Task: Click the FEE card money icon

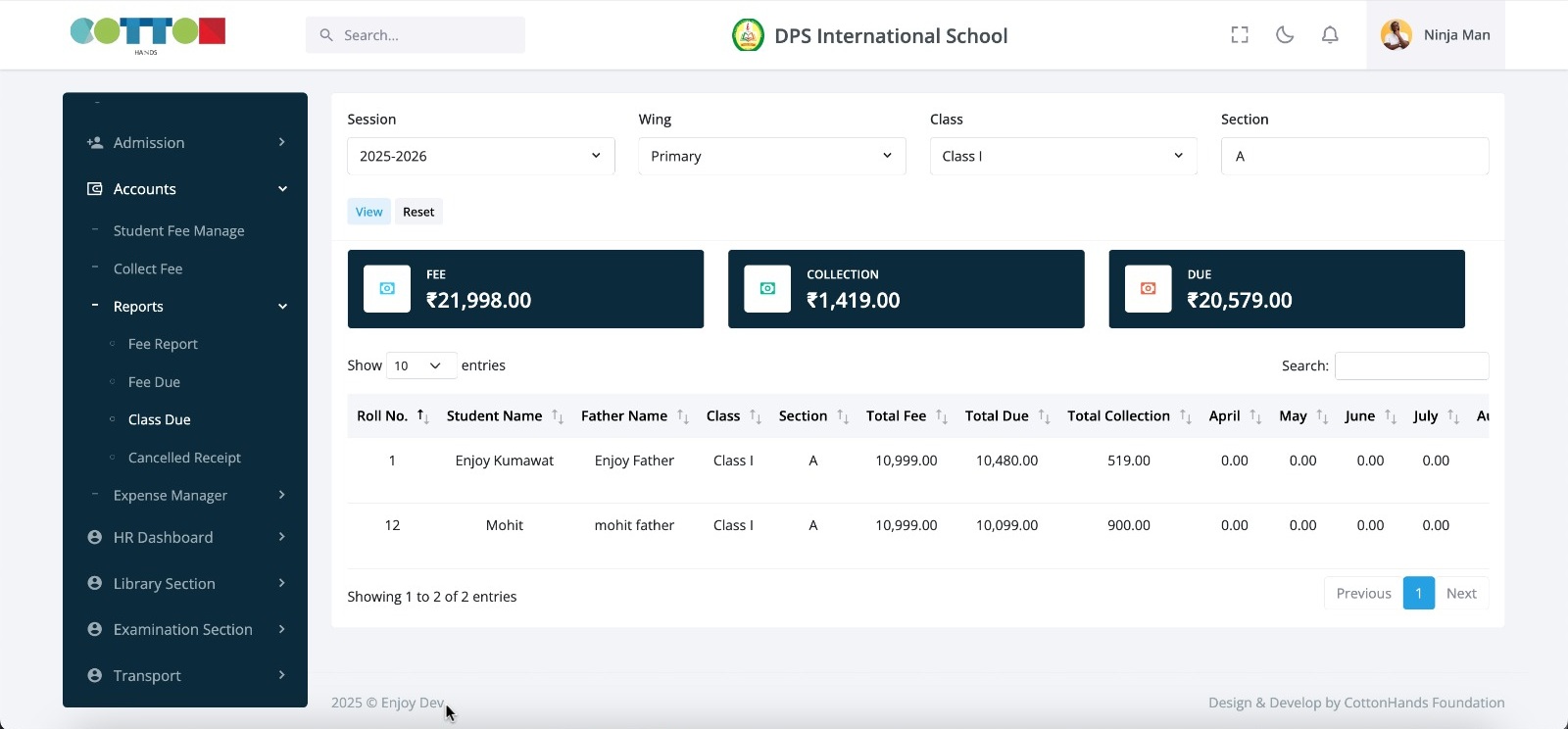Action: [387, 289]
